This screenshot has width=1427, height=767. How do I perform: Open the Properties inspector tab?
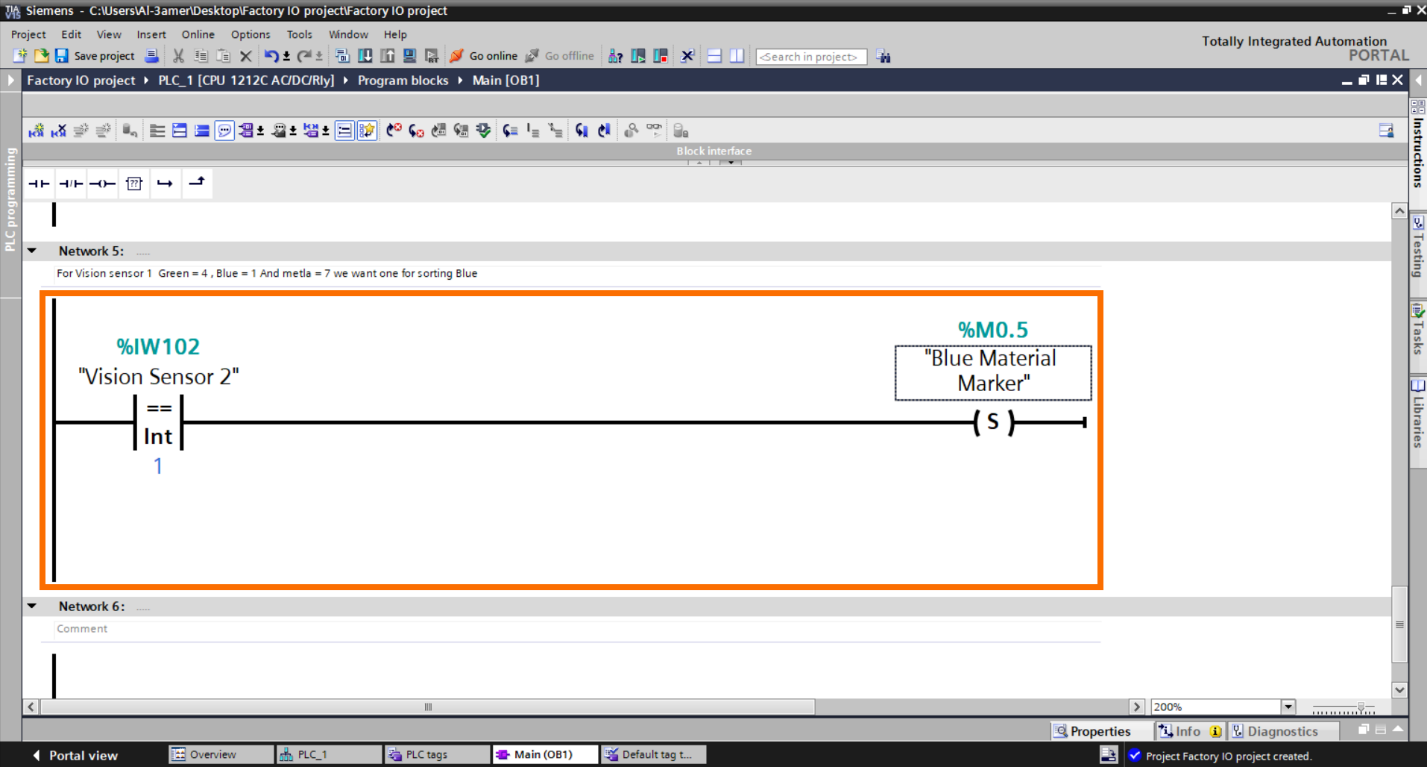pos(1100,731)
